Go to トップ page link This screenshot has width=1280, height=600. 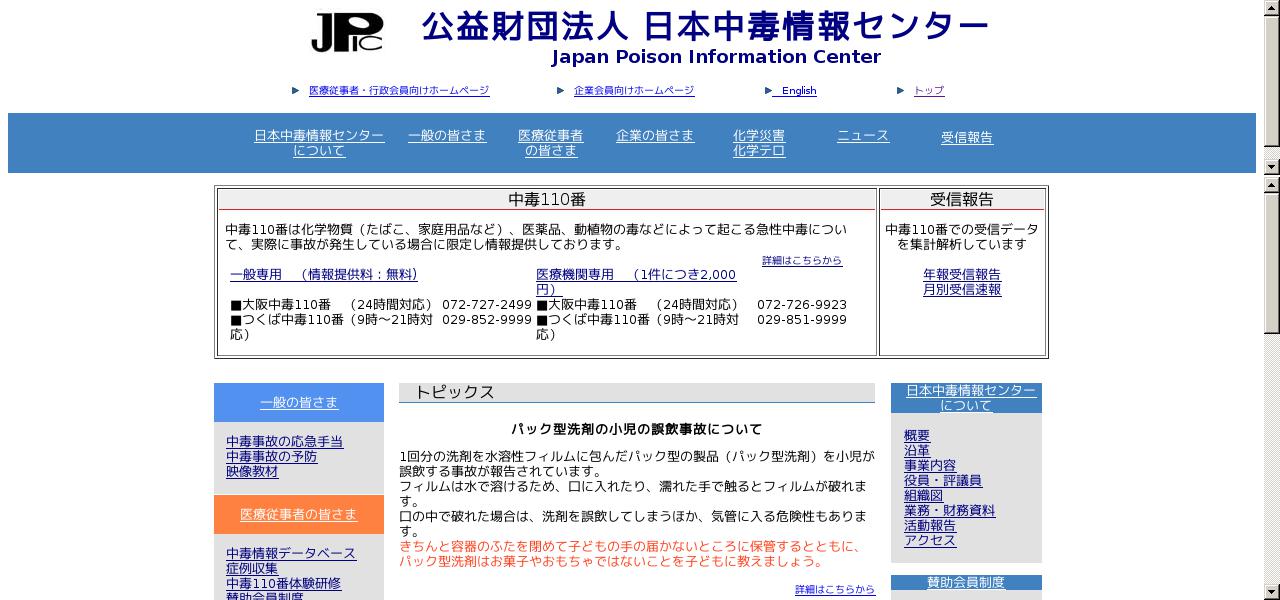[x=929, y=91]
